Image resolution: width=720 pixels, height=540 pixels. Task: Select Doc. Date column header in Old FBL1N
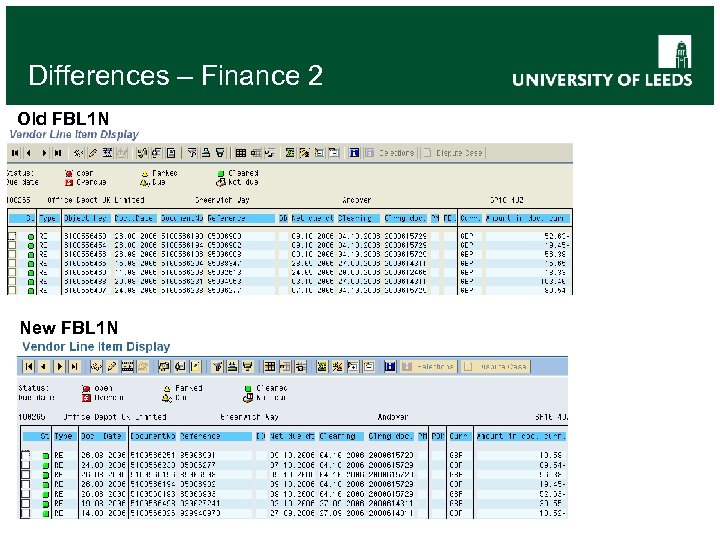tap(134, 219)
